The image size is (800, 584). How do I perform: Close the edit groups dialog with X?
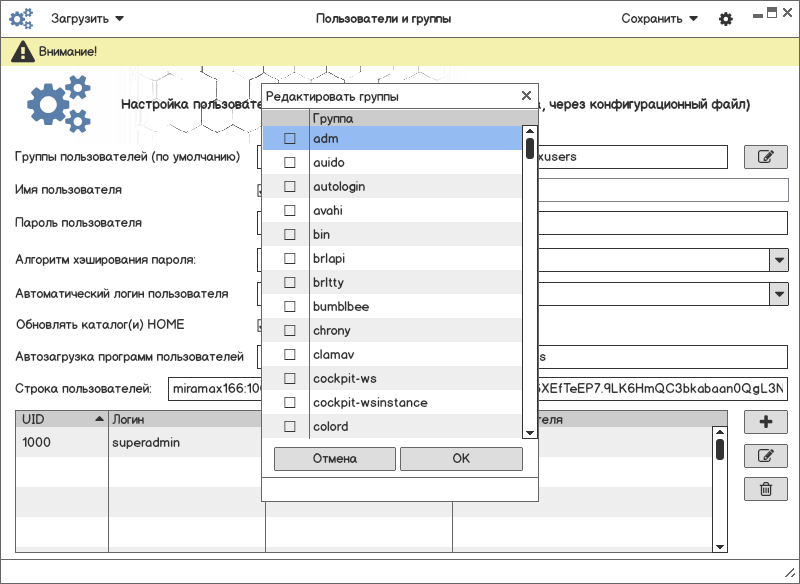point(527,96)
